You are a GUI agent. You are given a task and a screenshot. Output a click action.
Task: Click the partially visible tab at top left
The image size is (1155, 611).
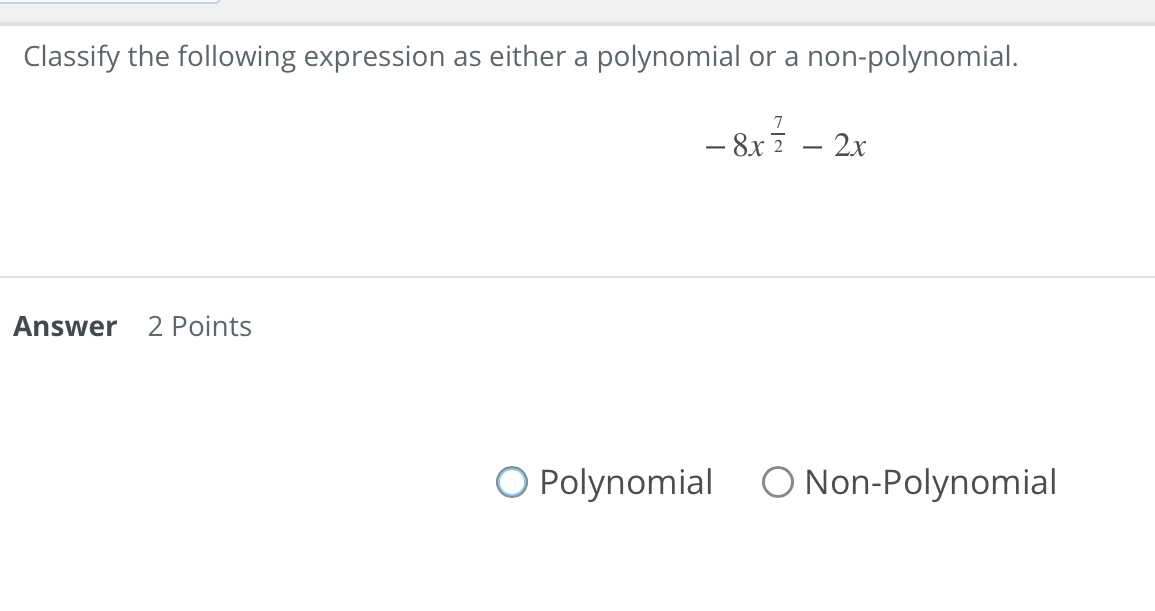(110, 5)
